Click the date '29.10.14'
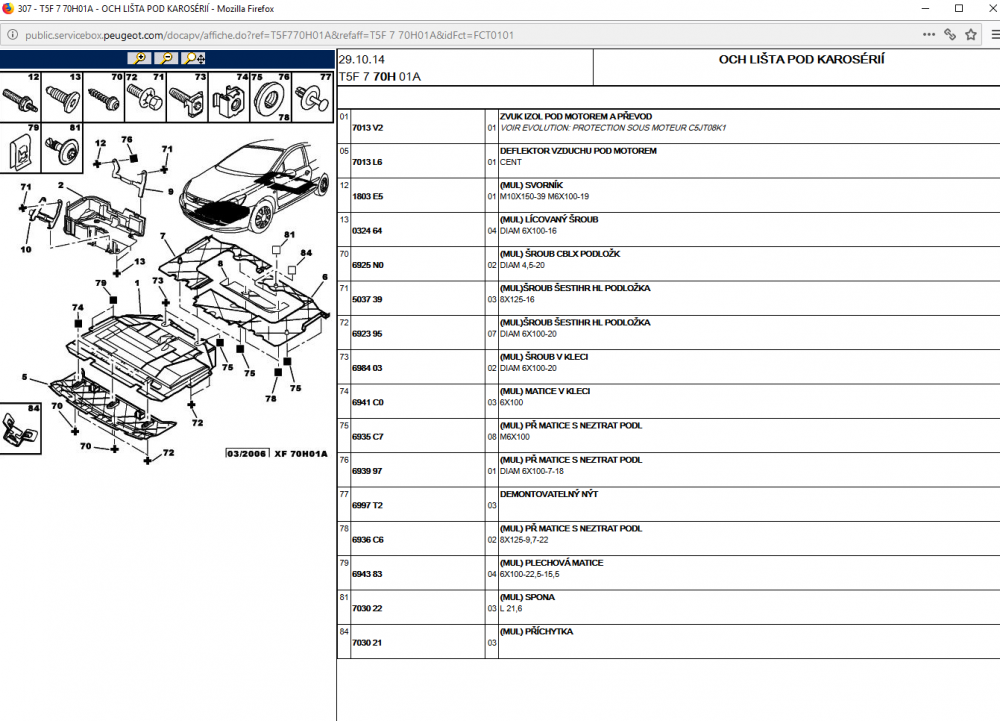The height and width of the screenshot is (721, 1000). point(362,60)
